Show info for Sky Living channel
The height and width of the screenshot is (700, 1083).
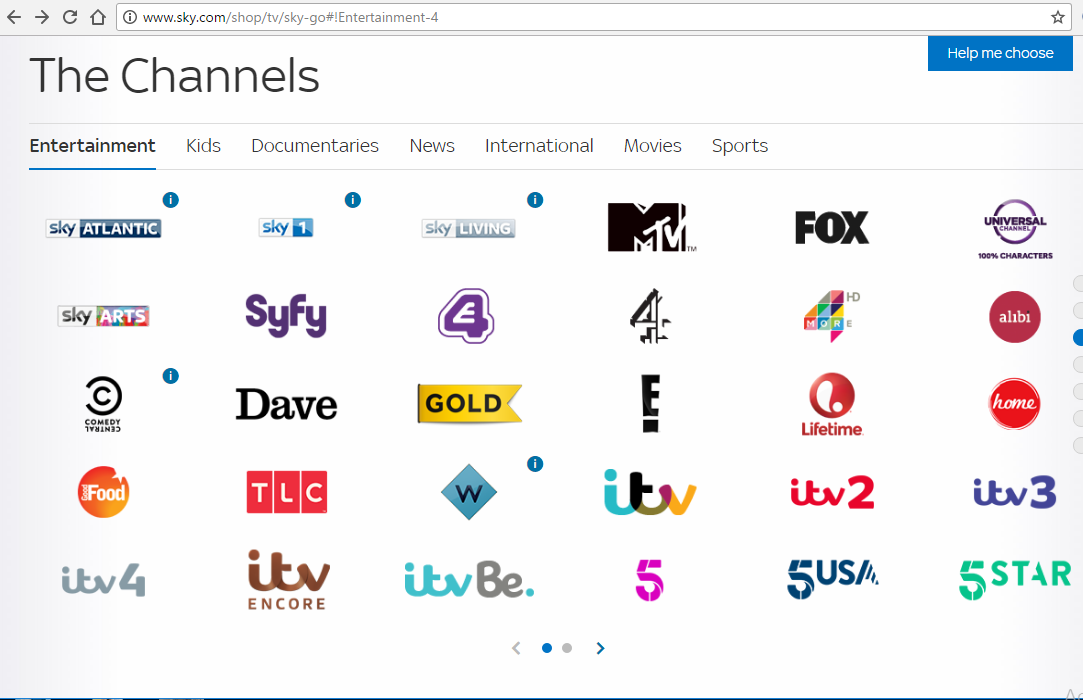pos(535,200)
